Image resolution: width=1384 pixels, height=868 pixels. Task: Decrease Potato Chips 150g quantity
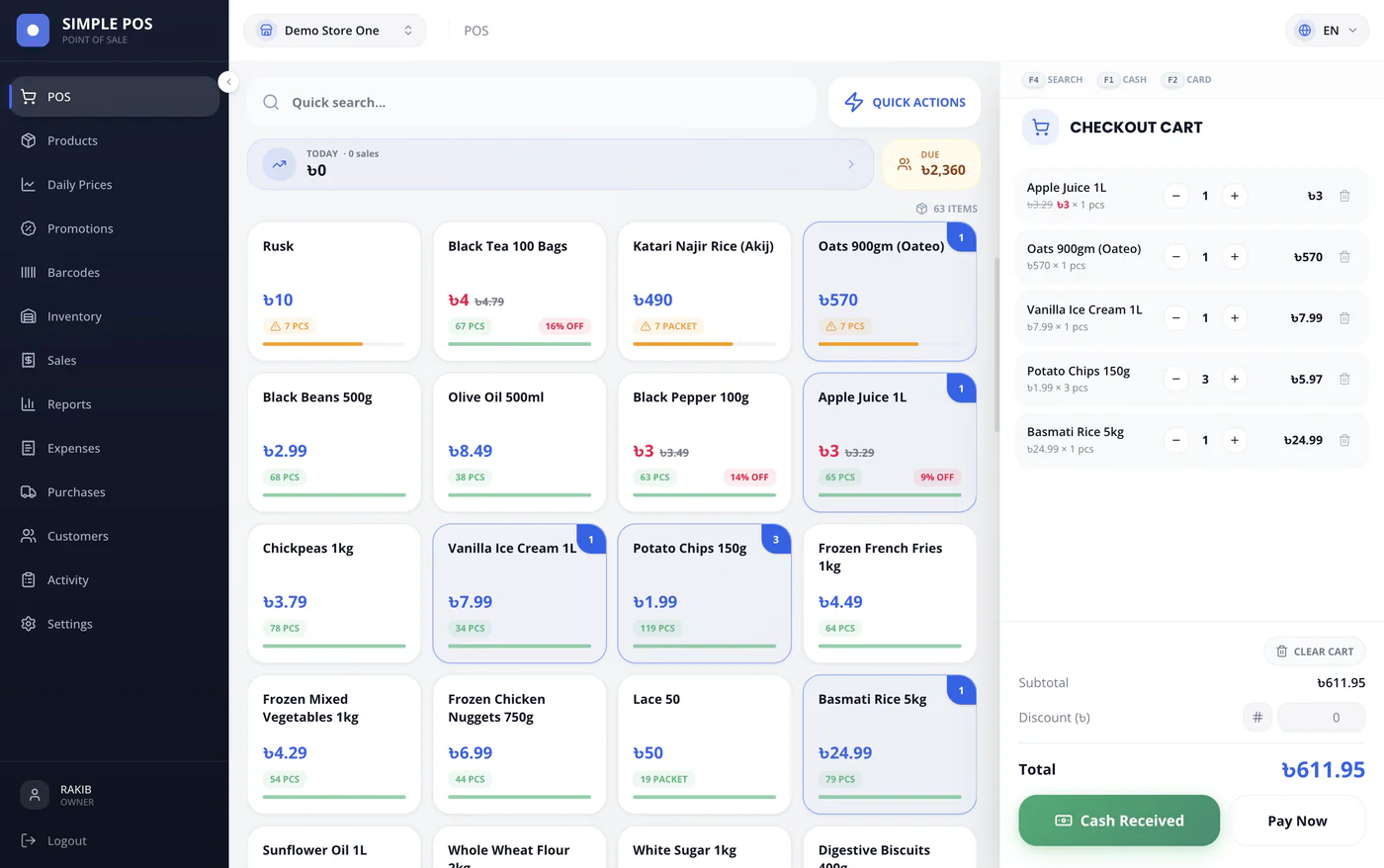point(1176,379)
